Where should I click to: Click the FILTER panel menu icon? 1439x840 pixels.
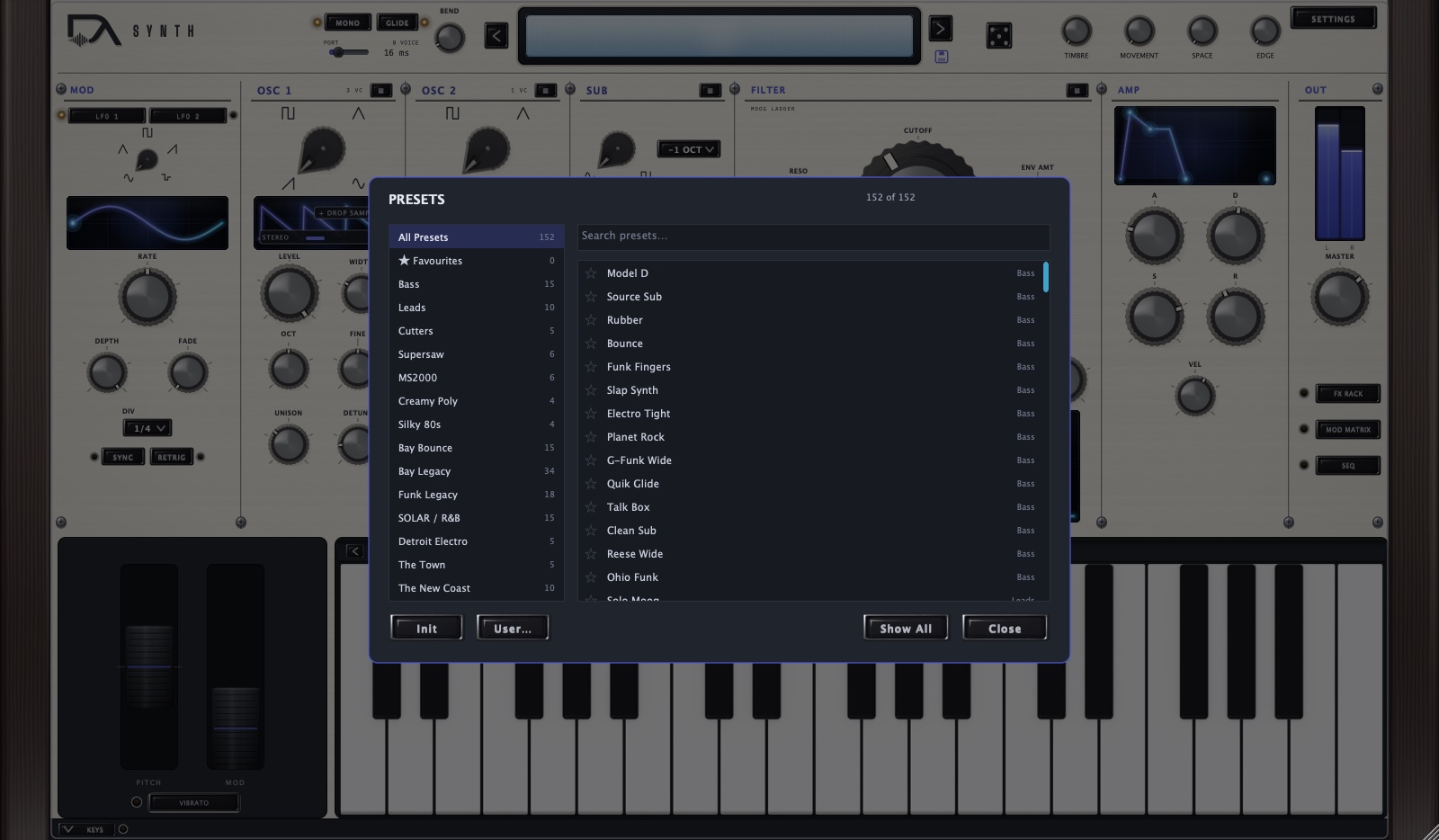coord(1077,90)
